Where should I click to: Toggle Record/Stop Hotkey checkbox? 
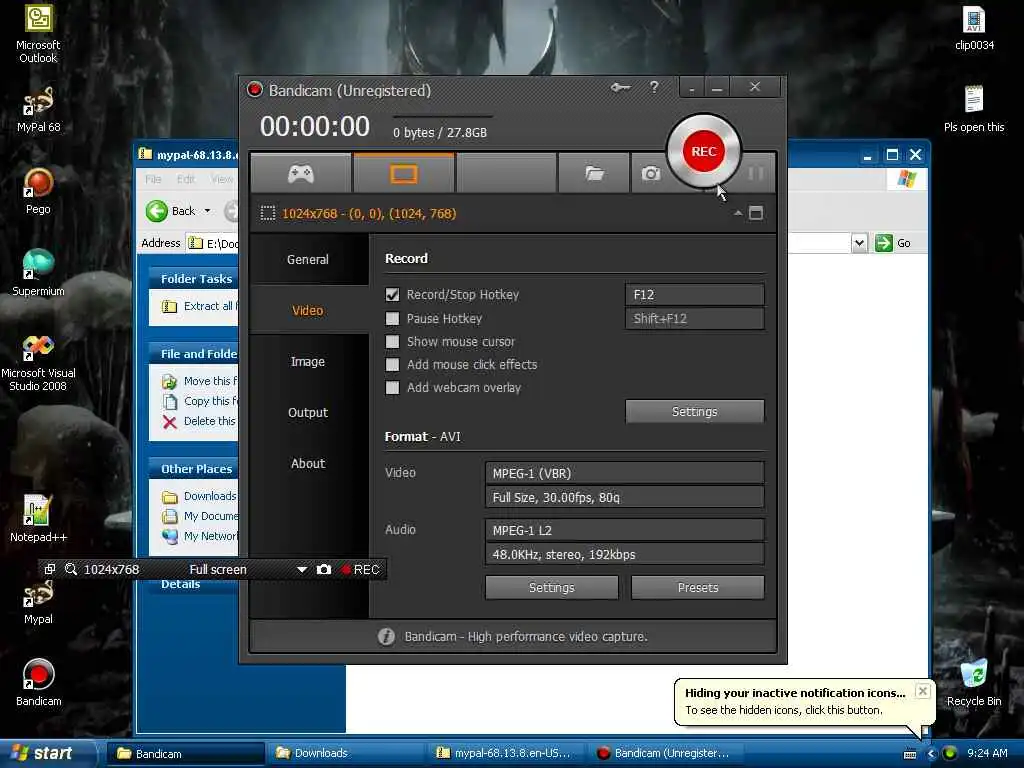click(x=392, y=295)
